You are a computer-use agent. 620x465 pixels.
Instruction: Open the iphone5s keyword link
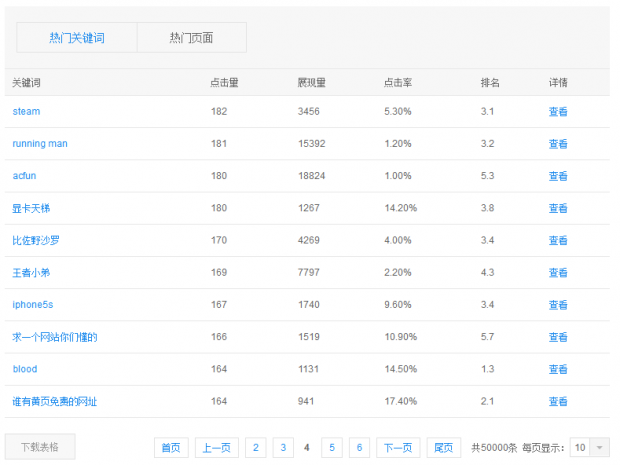point(33,304)
